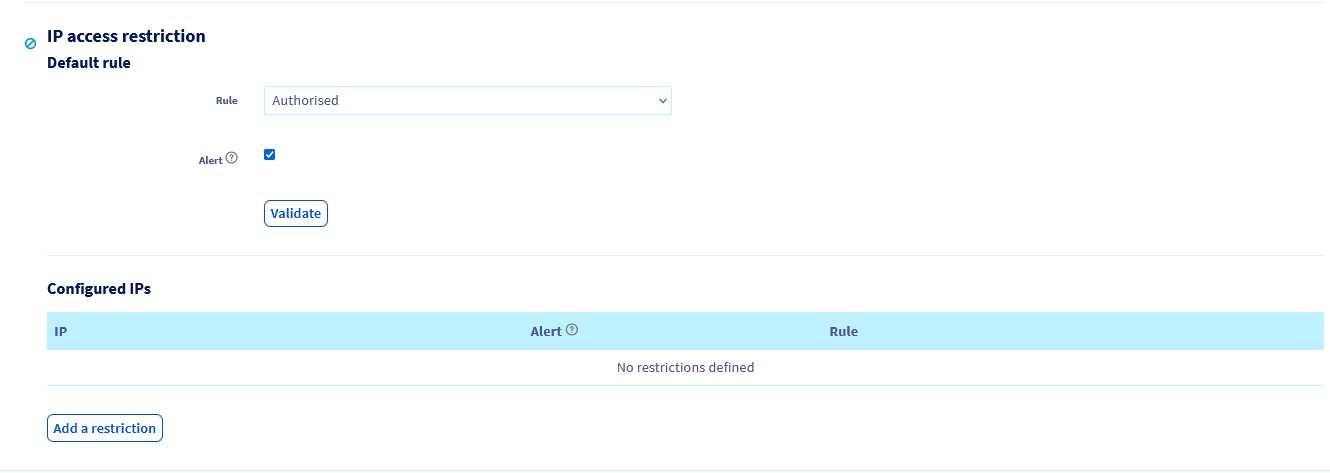Uncheck the Alert checkbox
Viewport: 1330px width, 473px height.
pos(269,154)
